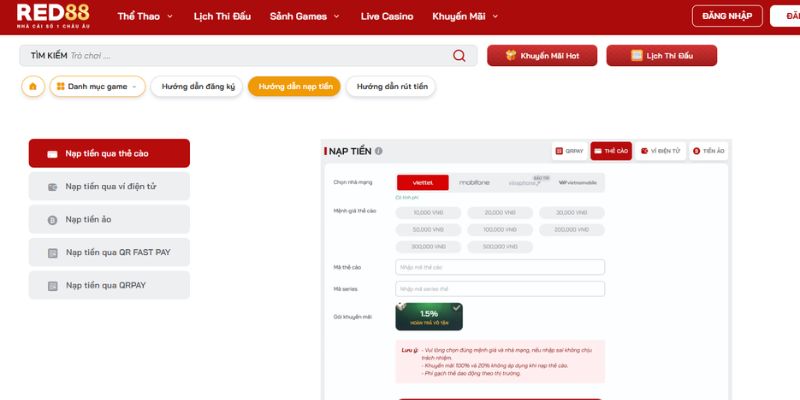
Task: Open the Live Casino menu item
Action: 387,16
